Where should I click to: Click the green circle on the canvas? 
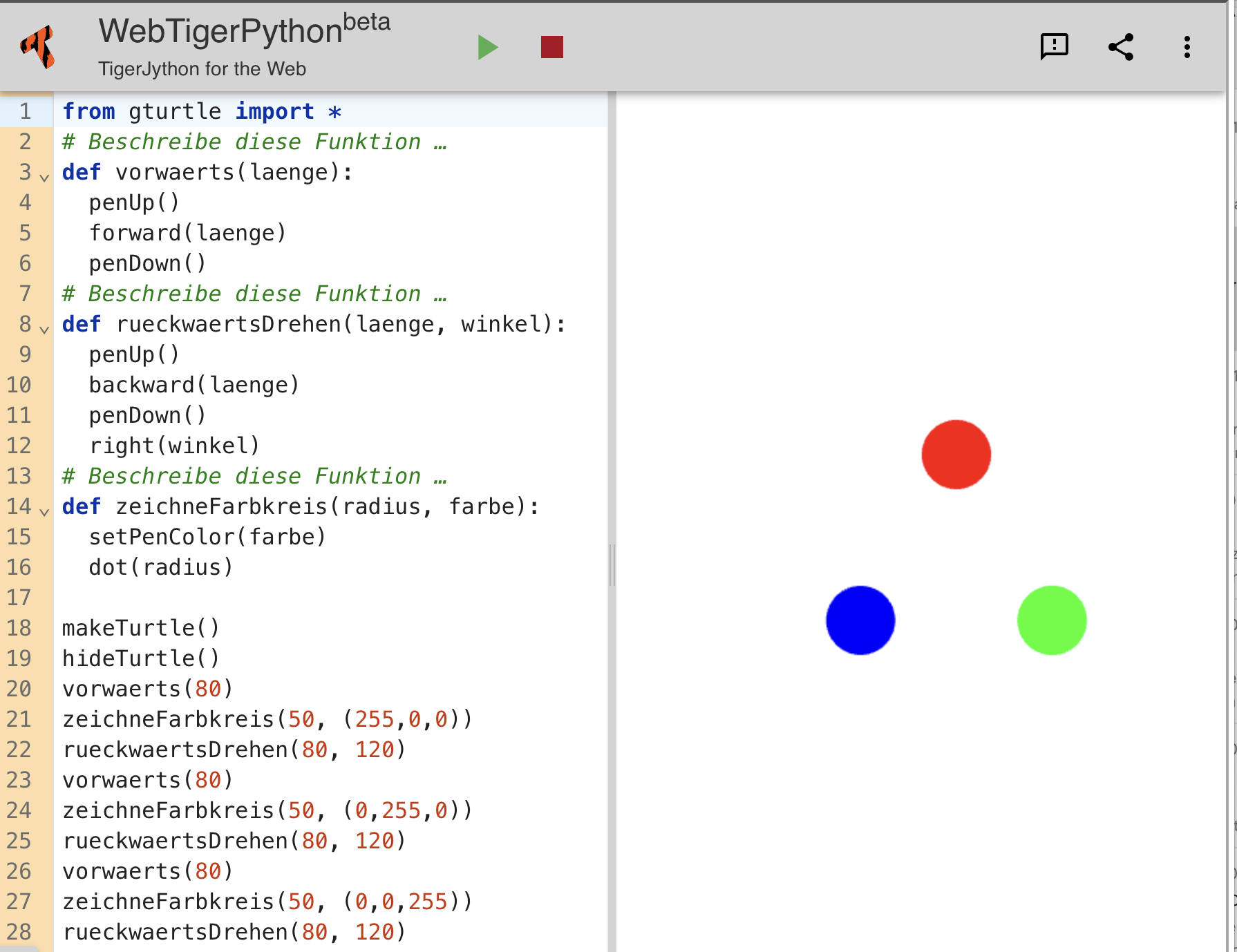pos(1051,620)
